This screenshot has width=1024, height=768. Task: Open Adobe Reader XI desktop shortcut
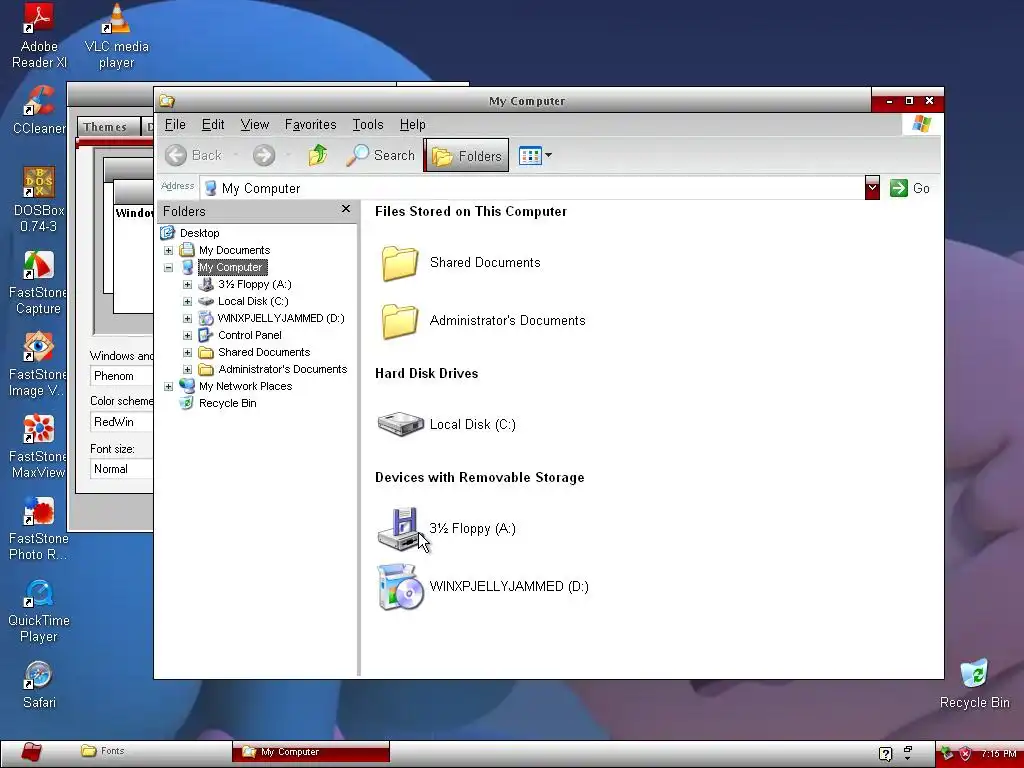[x=39, y=36]
